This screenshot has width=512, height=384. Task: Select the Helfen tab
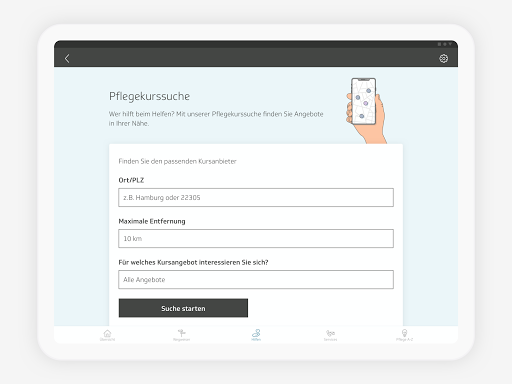[x=256, y=335]
